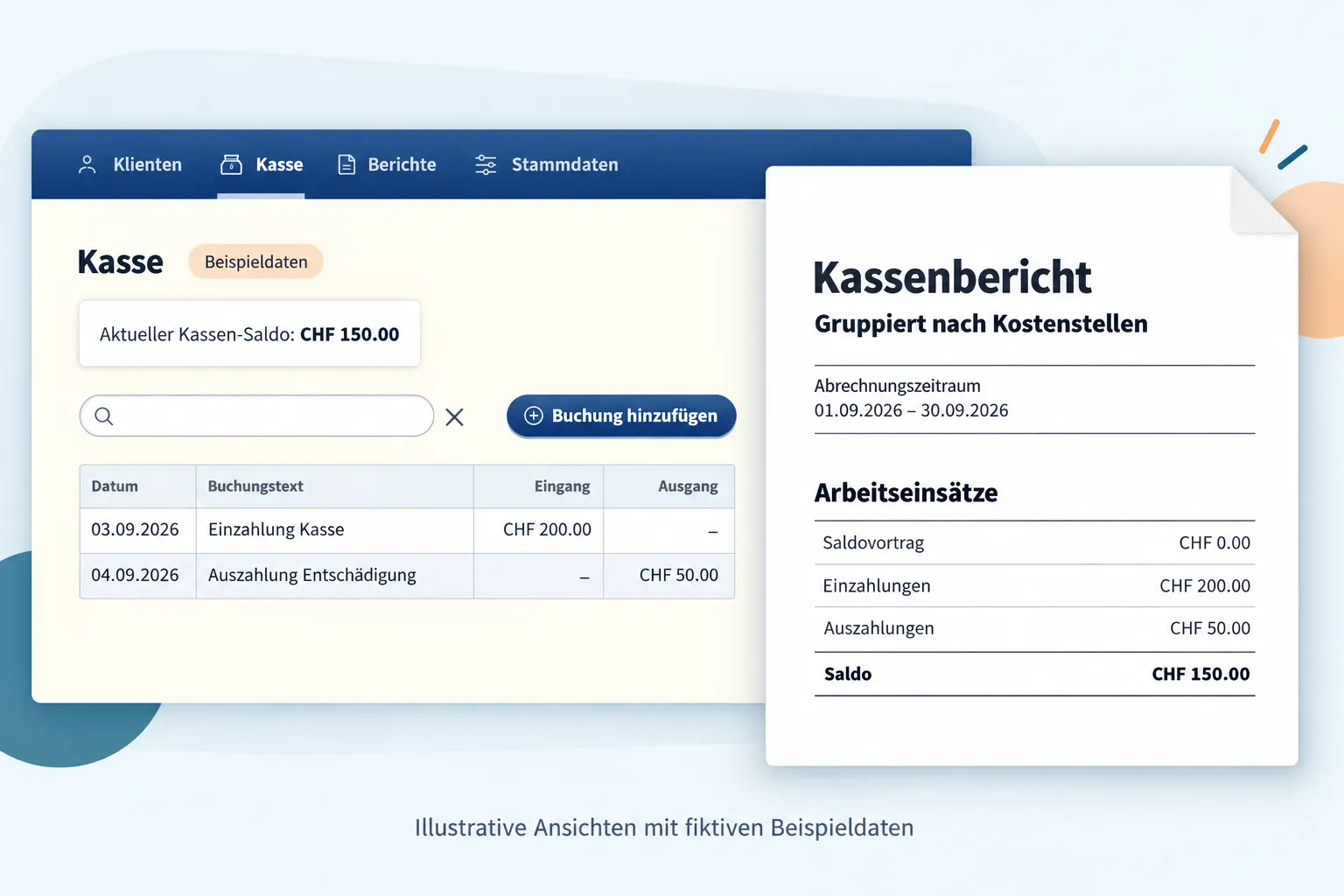Click the Berichte document icon
Image resolution: width=1344 pixels, height=896 pixels.
346,164
